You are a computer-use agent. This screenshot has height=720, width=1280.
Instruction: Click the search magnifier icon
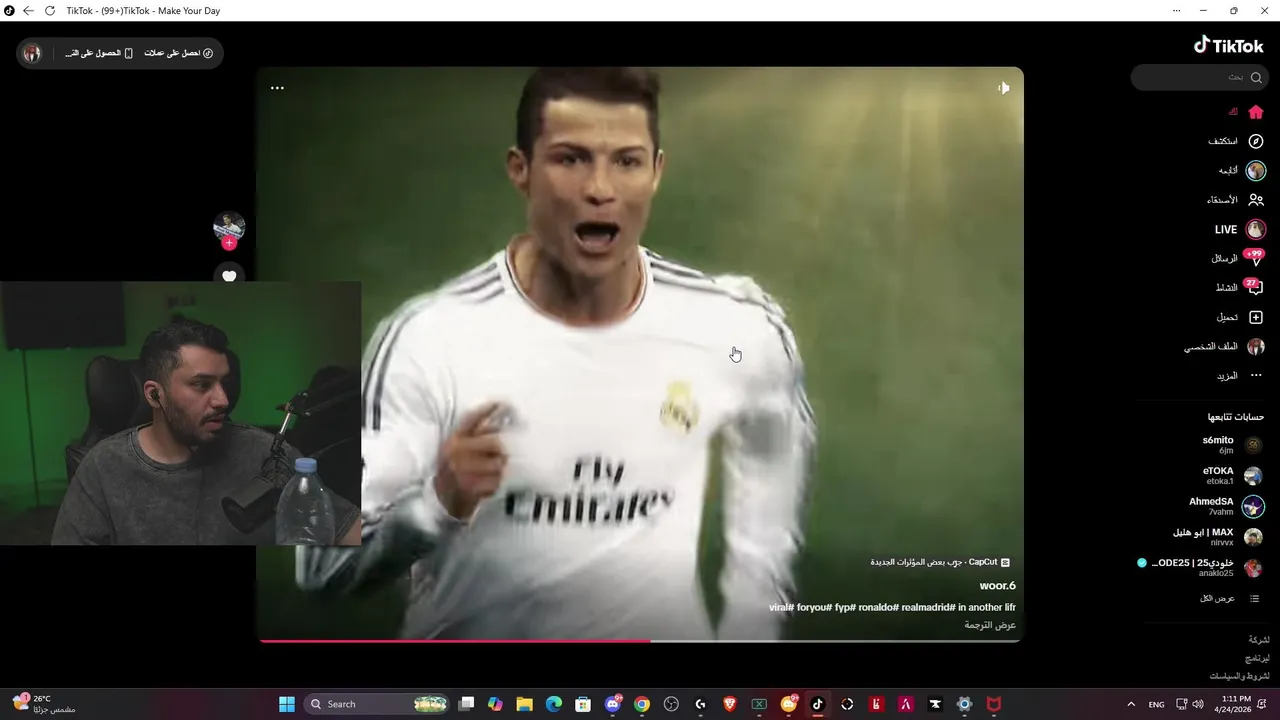pyautogui.click(x=1256, y=77)
